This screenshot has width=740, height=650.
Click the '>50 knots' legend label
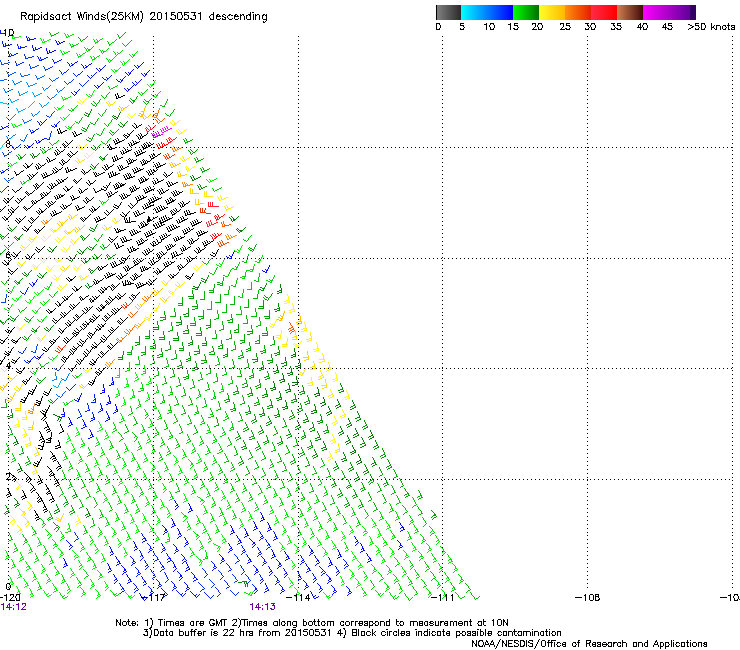(711, 26)
